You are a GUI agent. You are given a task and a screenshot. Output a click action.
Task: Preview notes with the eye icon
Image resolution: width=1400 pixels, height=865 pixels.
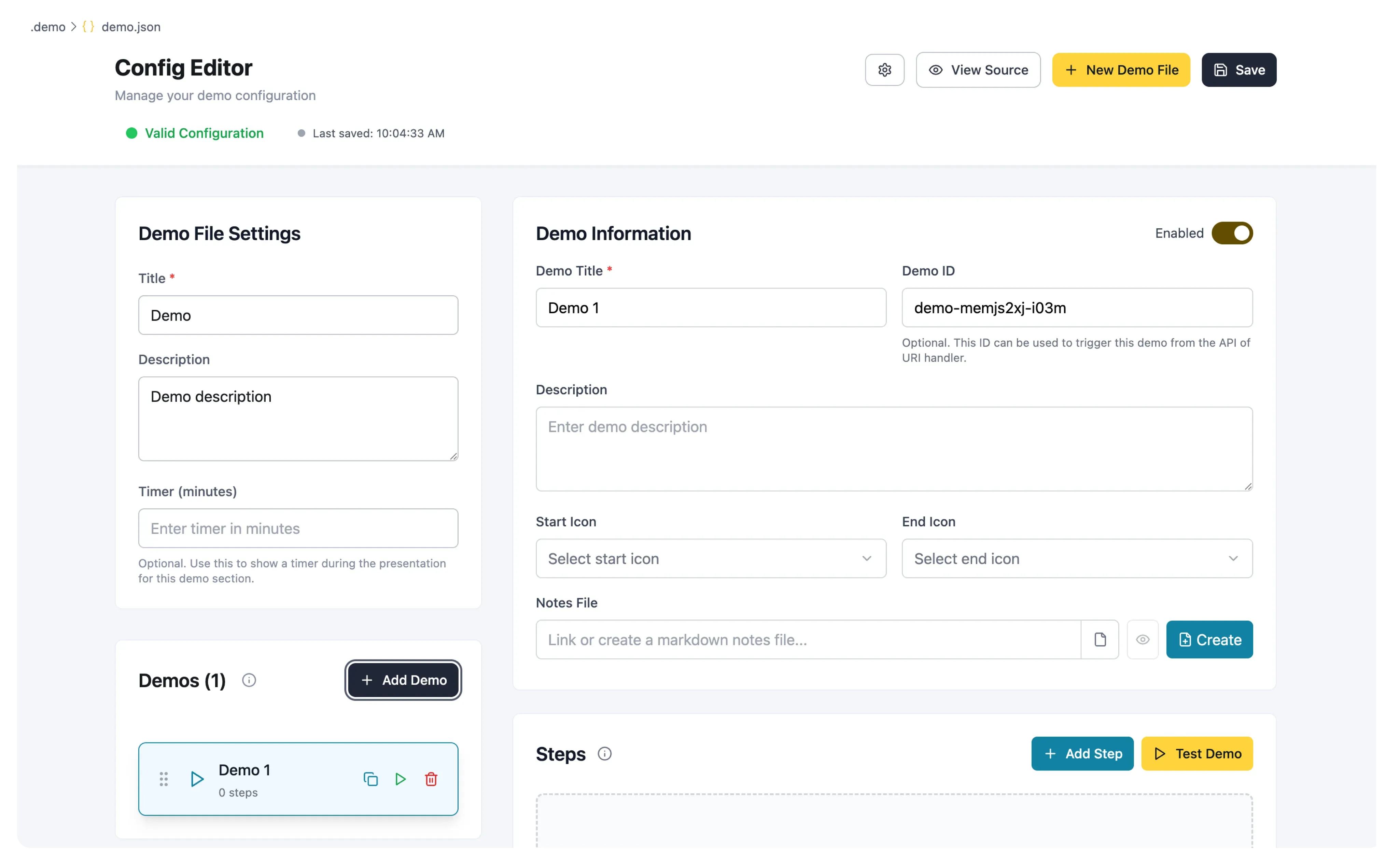click(1143, 639)
